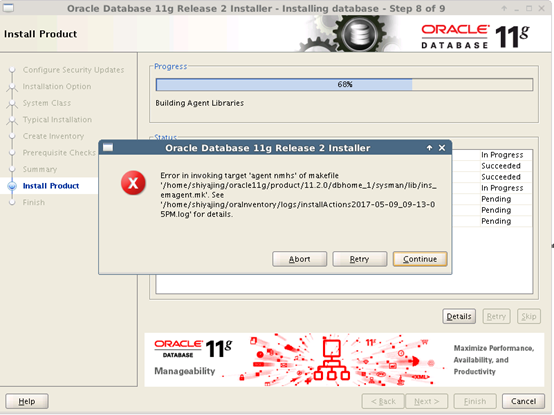Image resolution: width=554 pixels, height=415 pixels.
Task: Click Continue in the error dialog
Action: point(420,259)
